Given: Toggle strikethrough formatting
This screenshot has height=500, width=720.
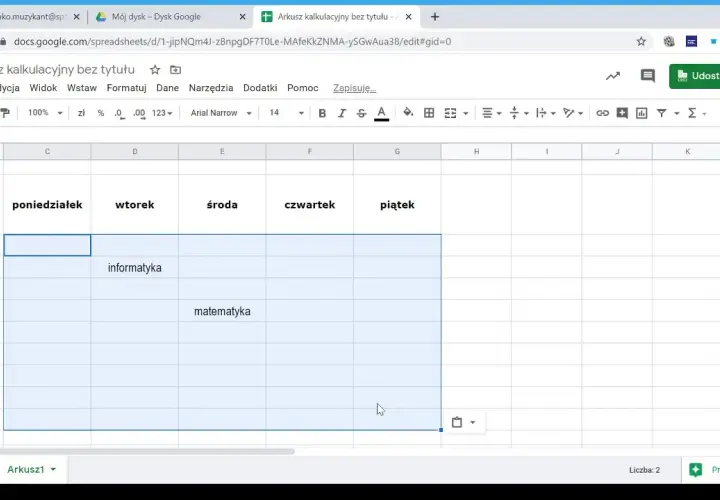Looking at the screenshot, I should [361, 113].
